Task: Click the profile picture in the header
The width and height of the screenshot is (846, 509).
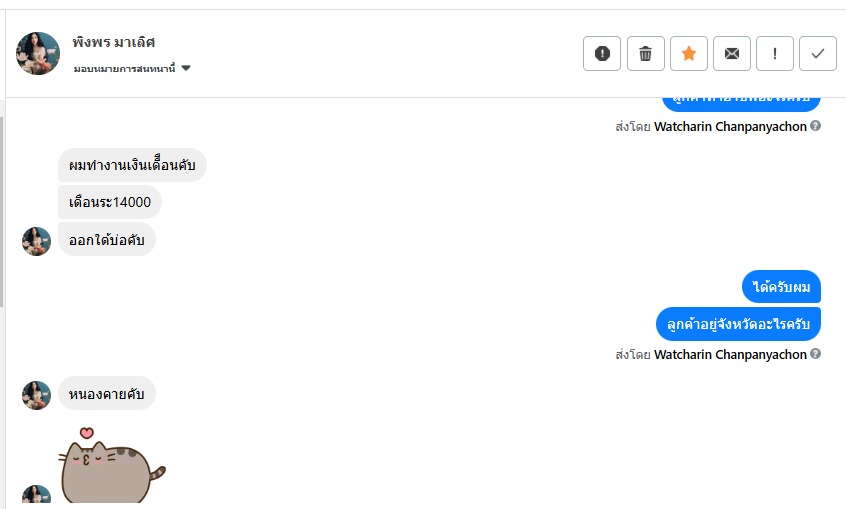Action: [x=38, y=54]
